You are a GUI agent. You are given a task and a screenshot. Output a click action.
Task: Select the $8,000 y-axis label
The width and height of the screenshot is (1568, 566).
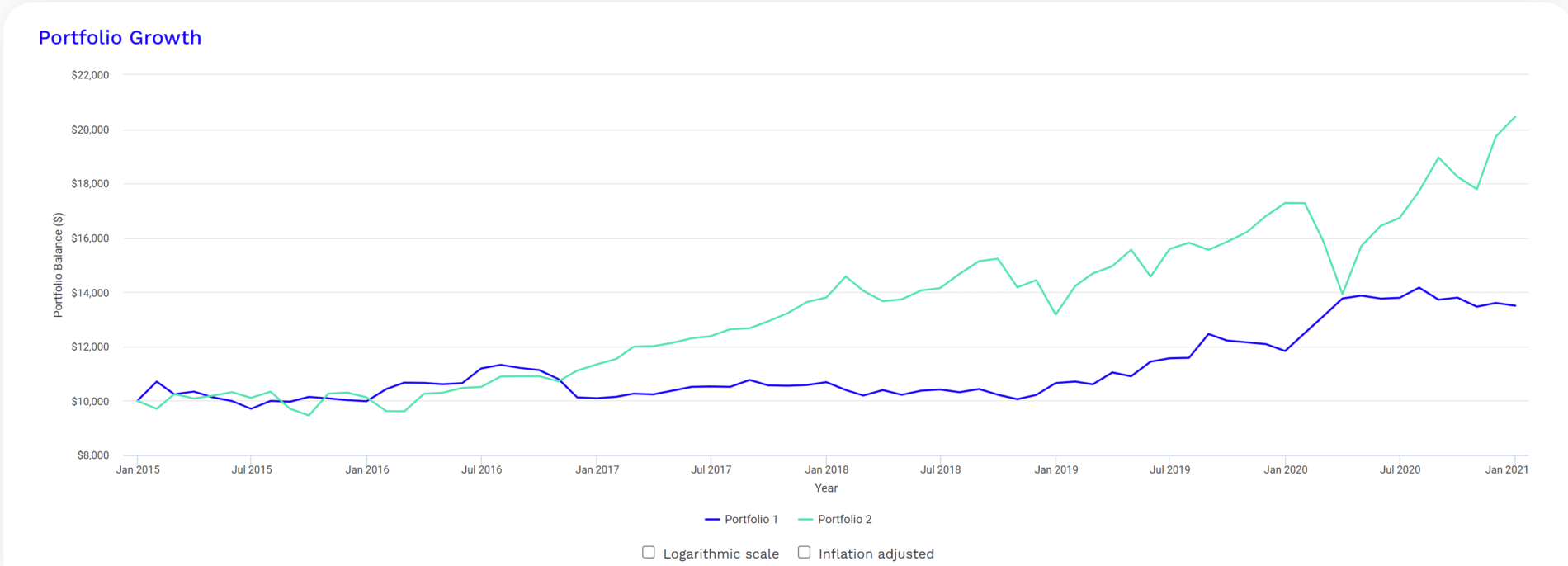[x=92, y=455]
